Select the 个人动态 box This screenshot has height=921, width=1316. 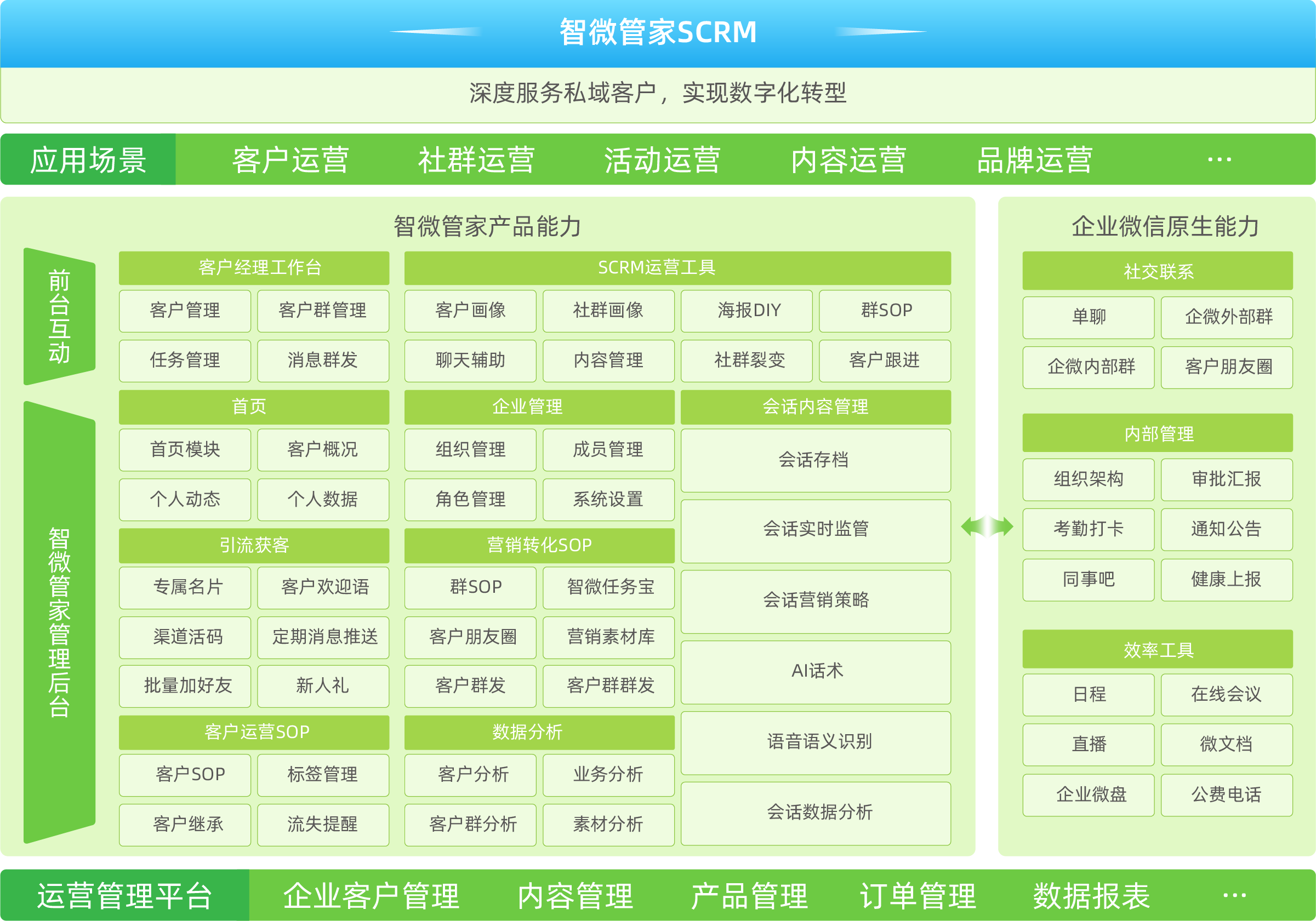coord(185,500)
